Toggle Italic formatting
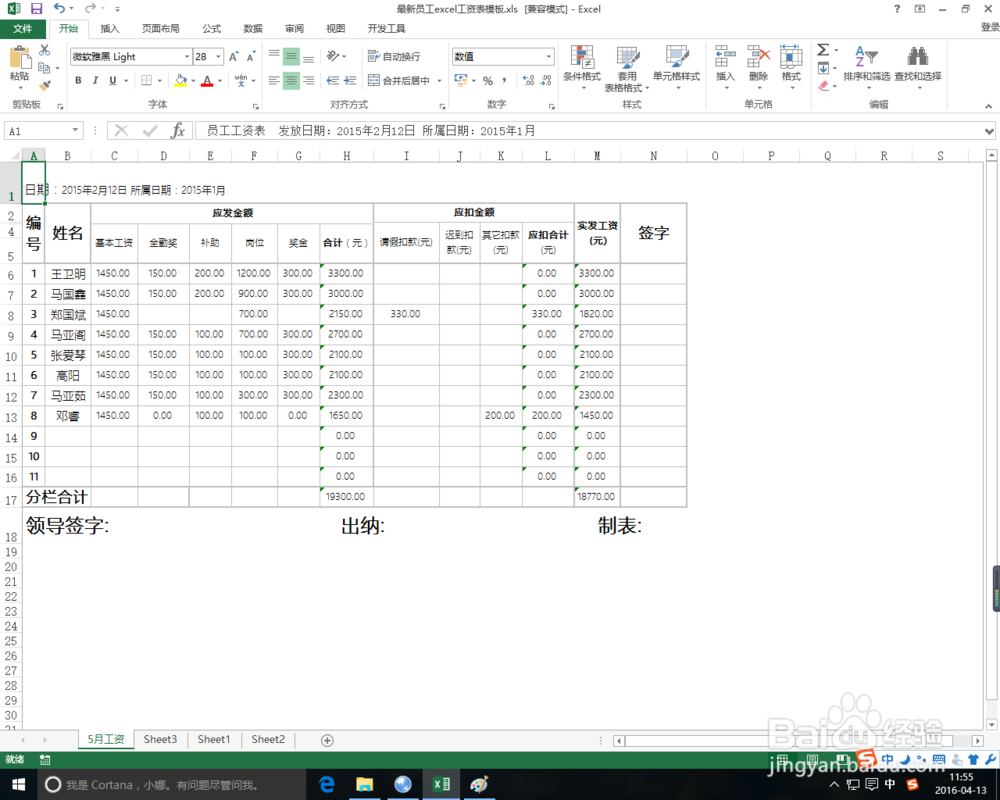Image resolution: width=1000 pixels, height=800 pixels. click(95, 80)
